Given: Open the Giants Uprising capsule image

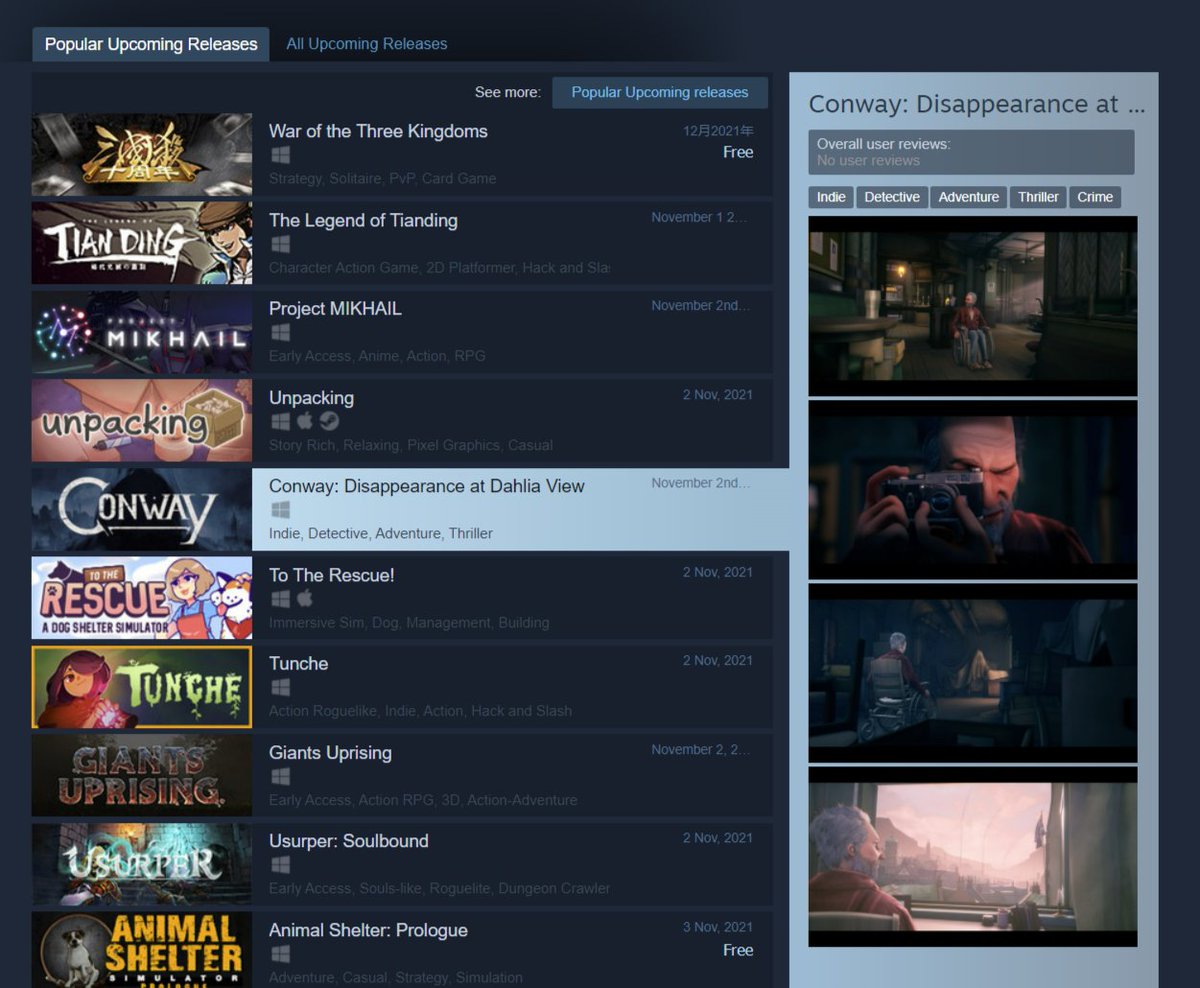Looking at the screenshot, I should tap(142, 776).
